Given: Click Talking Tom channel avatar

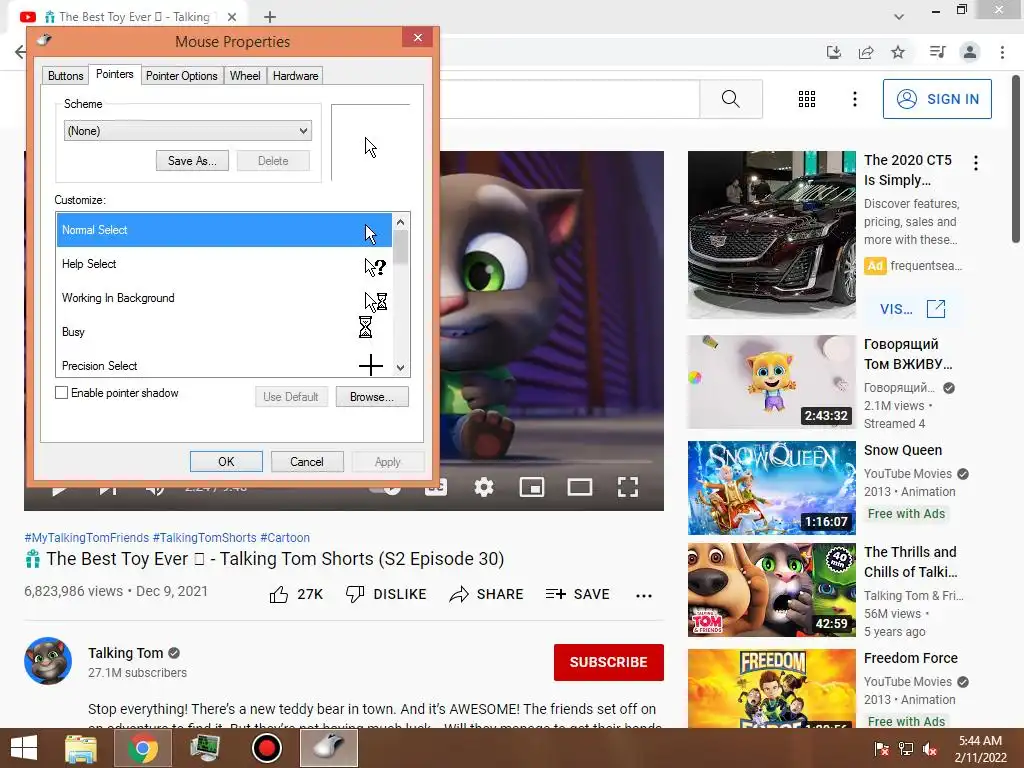Looking at the screenshot, I should tap(48, 661).
